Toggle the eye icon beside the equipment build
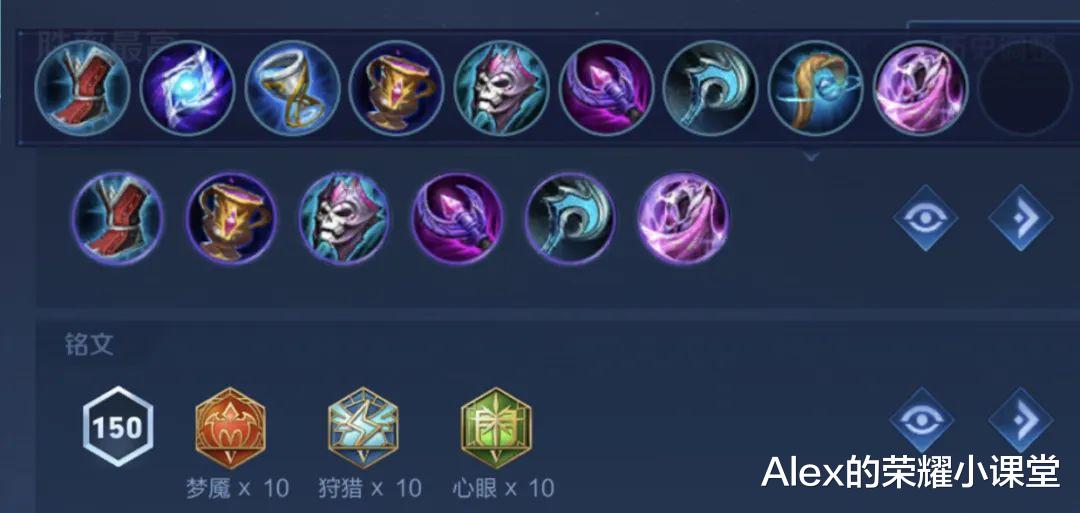 (926, 218)
